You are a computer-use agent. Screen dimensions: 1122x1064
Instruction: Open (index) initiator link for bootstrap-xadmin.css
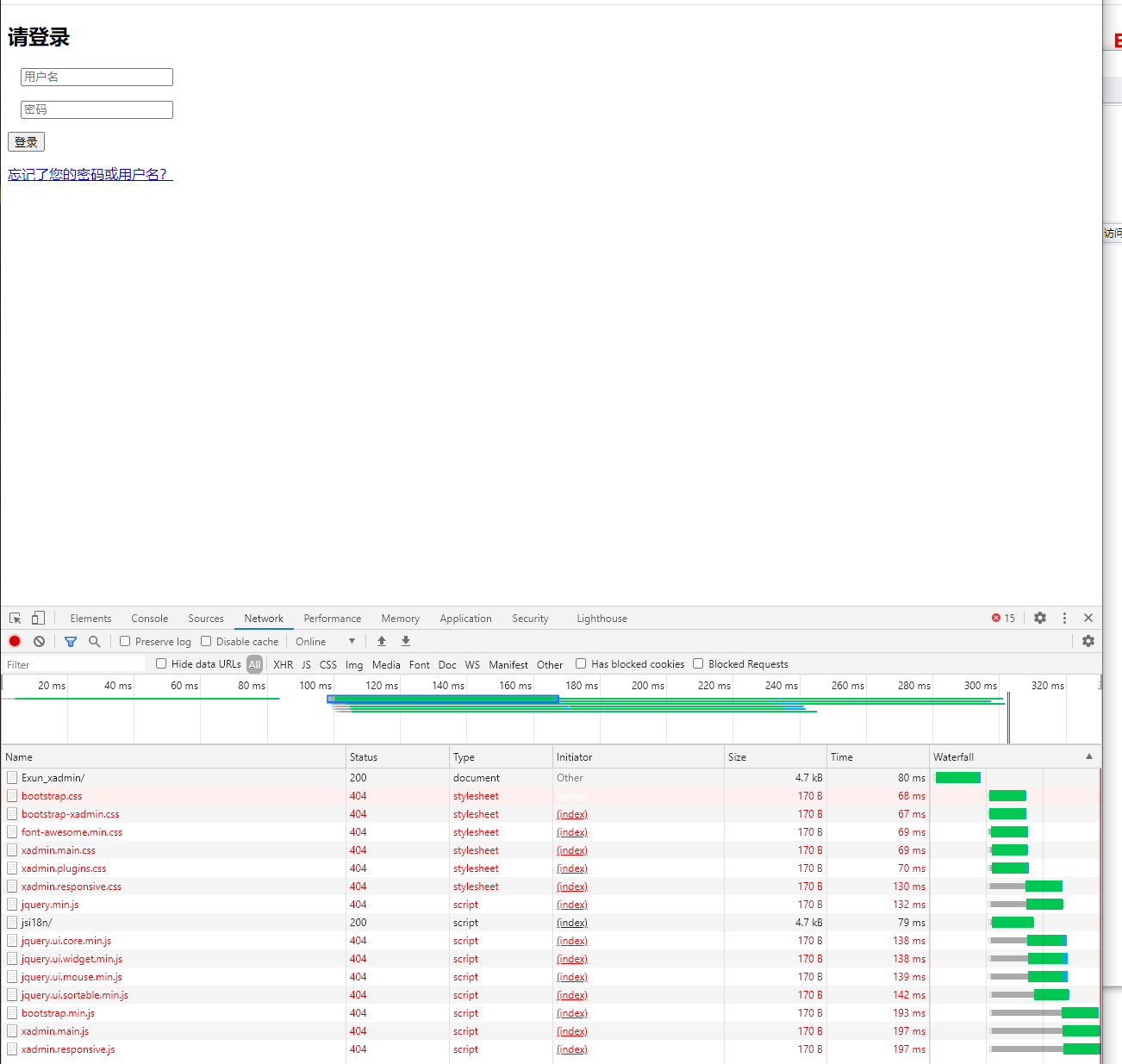point(572,814)
